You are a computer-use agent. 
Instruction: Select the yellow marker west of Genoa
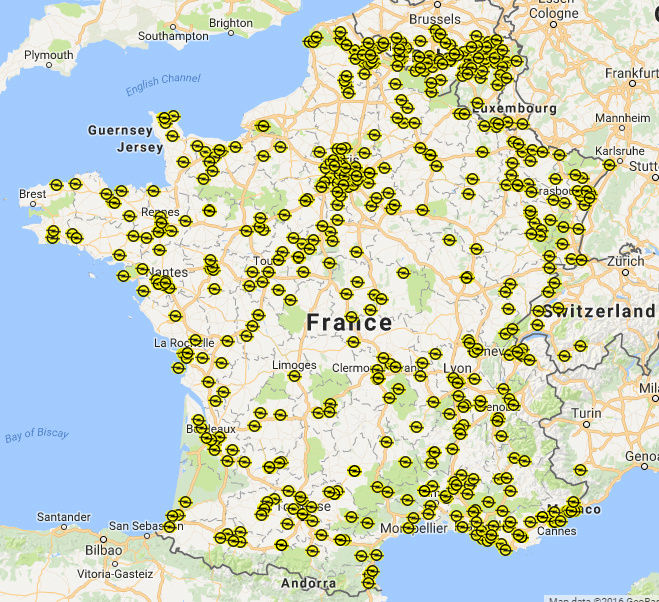[580, 470]
